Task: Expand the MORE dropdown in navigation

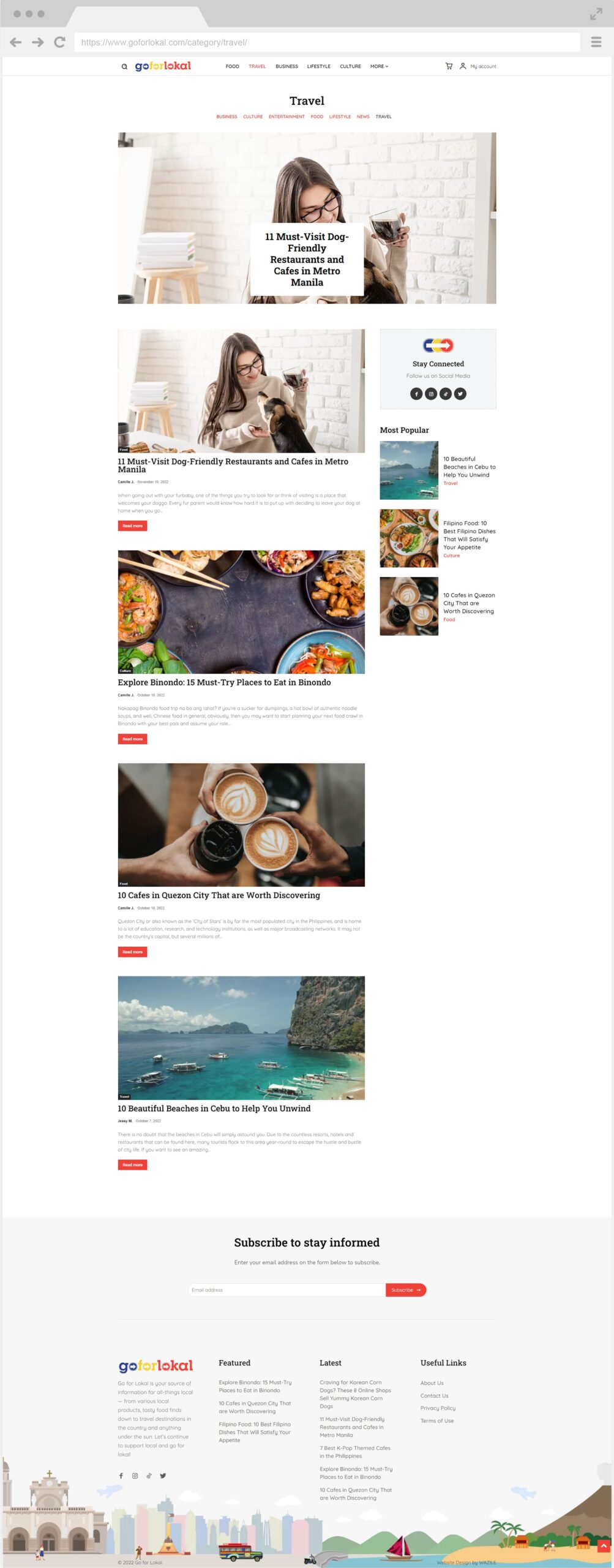Action: [379, 66]
